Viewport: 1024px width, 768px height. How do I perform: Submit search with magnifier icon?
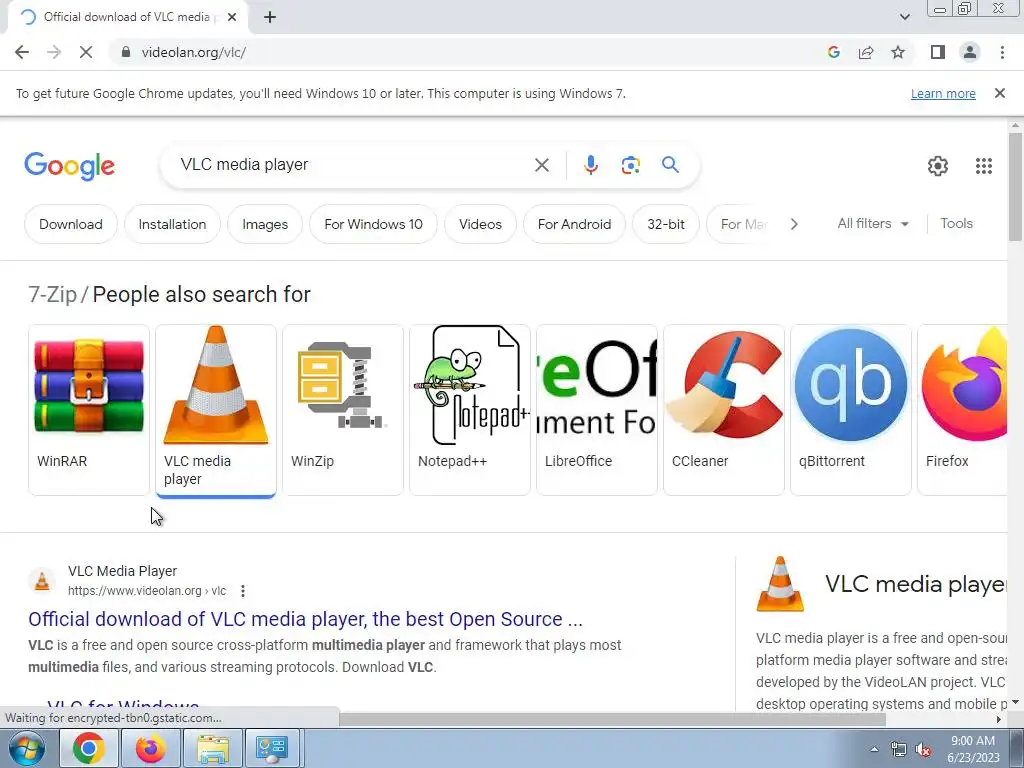click(x=670, y=165)
